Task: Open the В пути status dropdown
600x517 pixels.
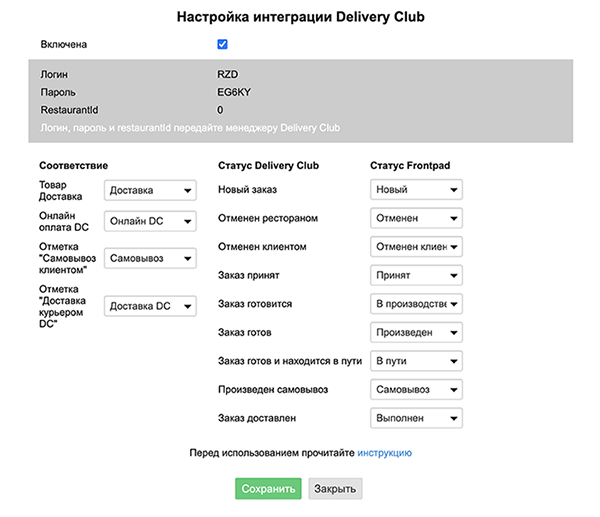Action: click(x=416, y=361)
